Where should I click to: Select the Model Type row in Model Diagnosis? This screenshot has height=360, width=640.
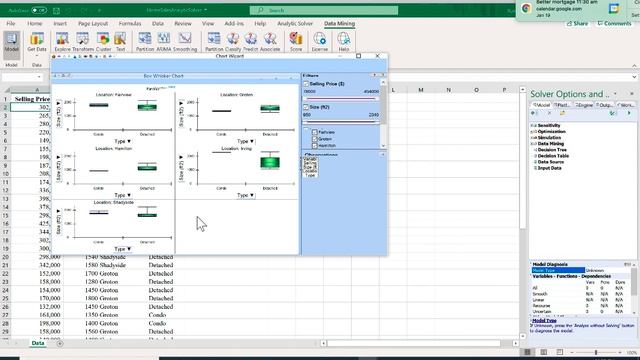coord(581,270)
